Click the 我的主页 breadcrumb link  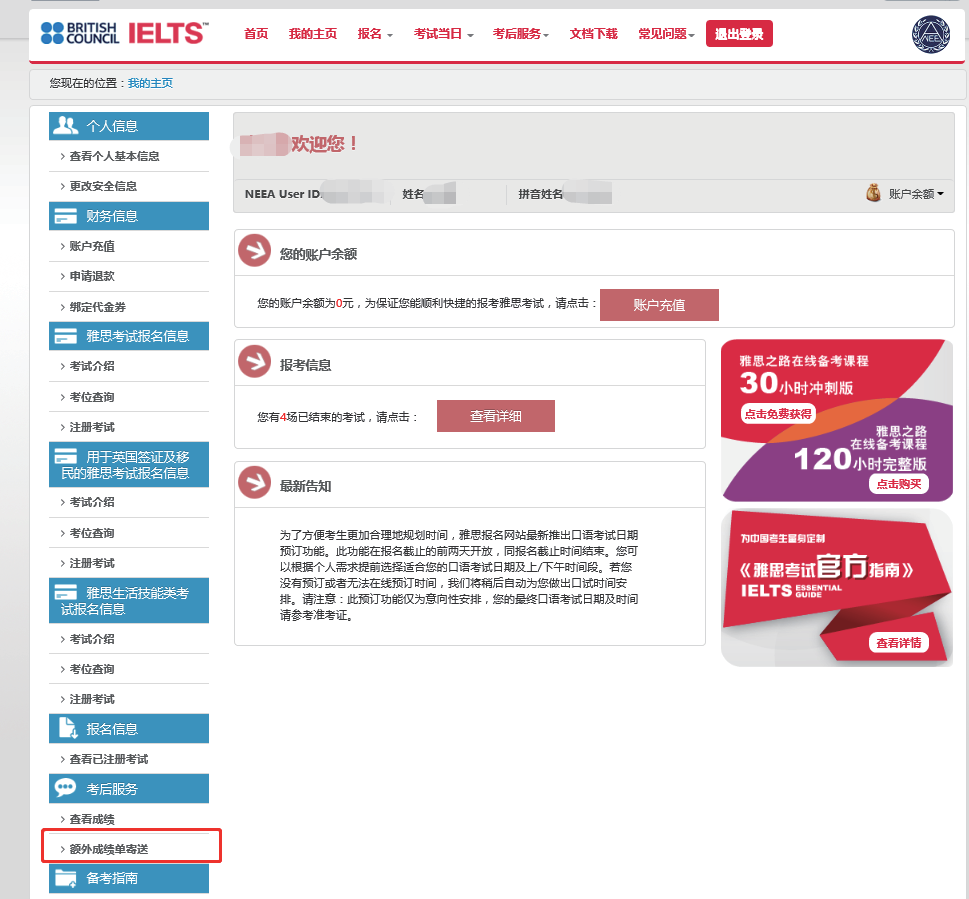150,83
